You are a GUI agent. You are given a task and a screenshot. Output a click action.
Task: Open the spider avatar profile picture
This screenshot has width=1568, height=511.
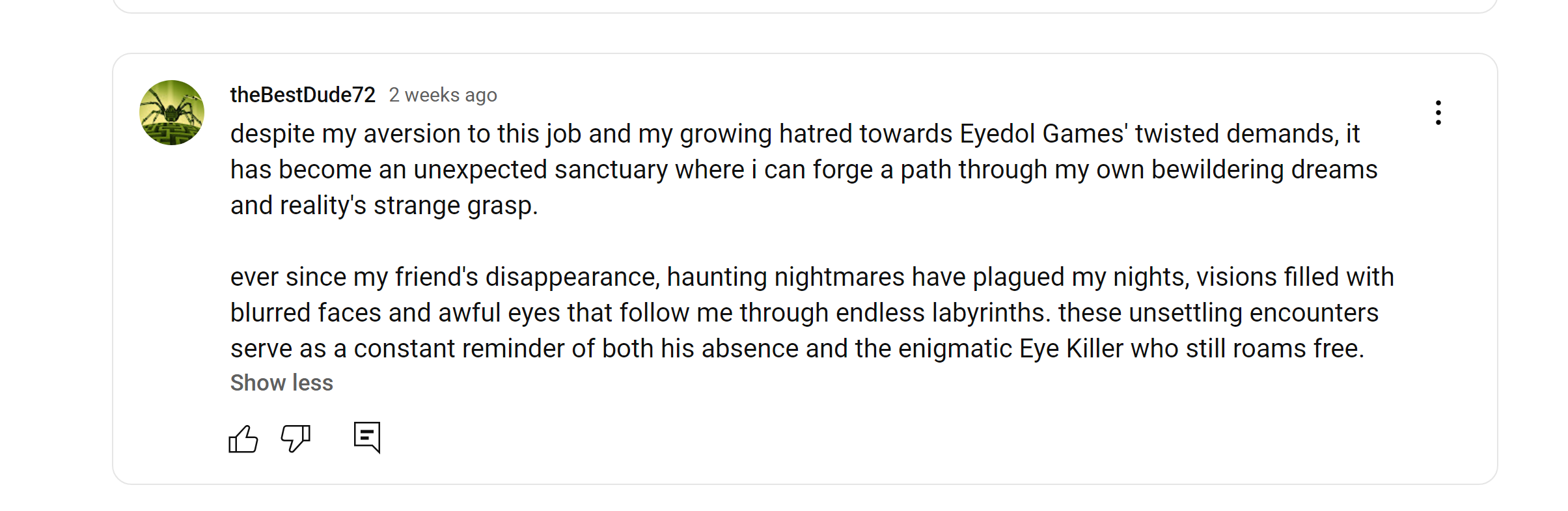172,113
